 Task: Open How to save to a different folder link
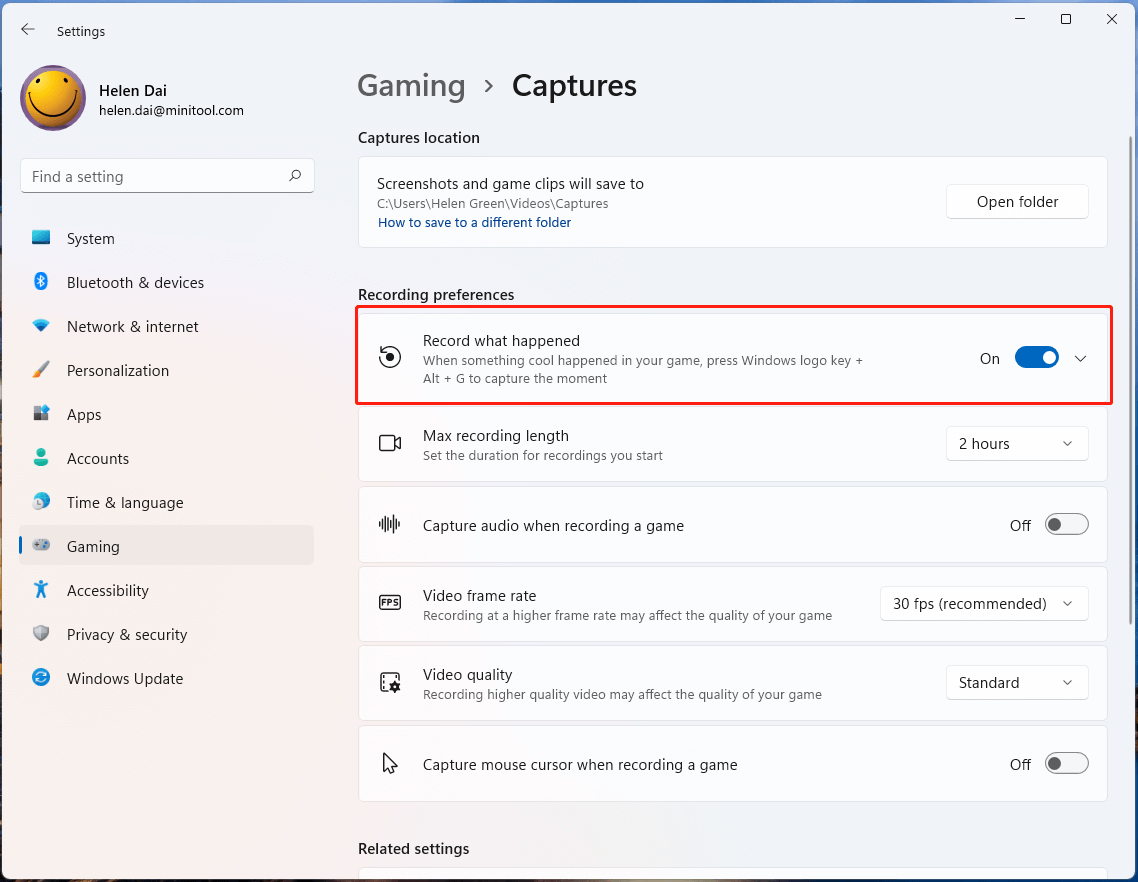(475, 223)
